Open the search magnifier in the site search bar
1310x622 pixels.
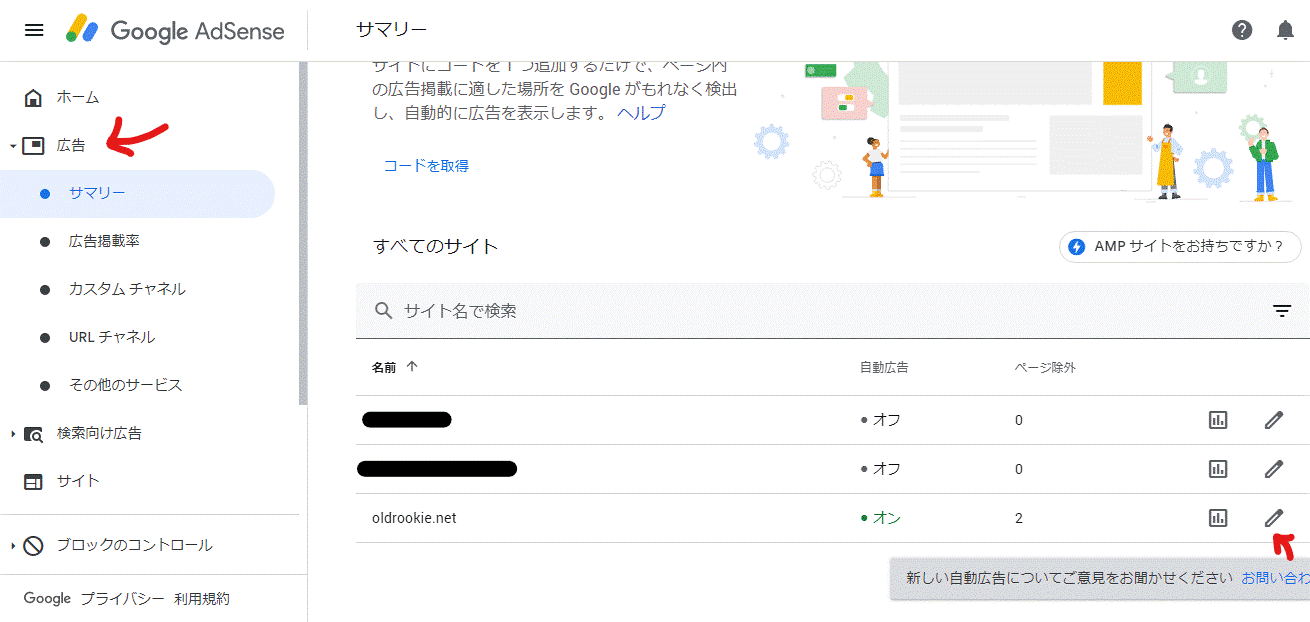tap(384, 311)
